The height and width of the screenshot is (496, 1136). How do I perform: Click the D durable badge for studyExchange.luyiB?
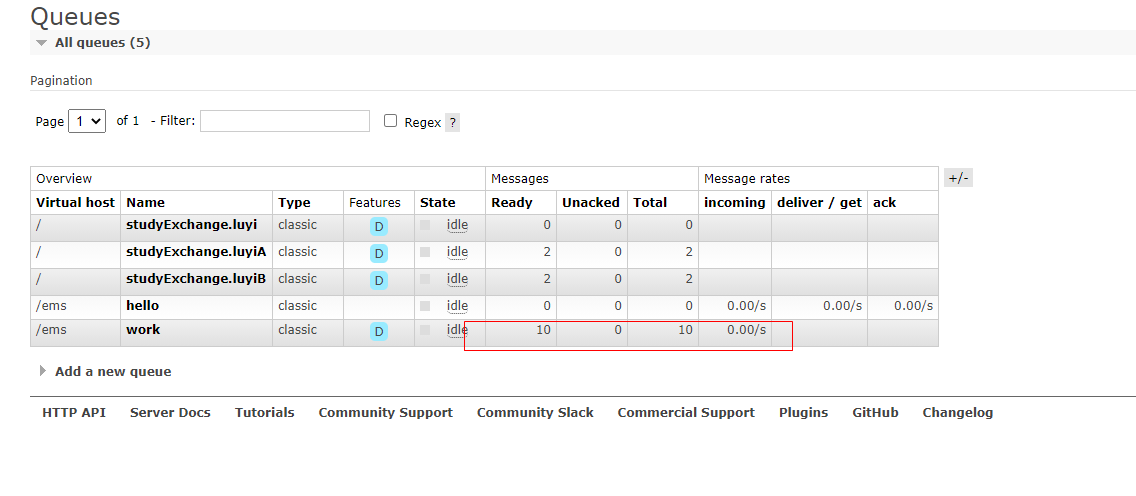click(x=378, y=280)
